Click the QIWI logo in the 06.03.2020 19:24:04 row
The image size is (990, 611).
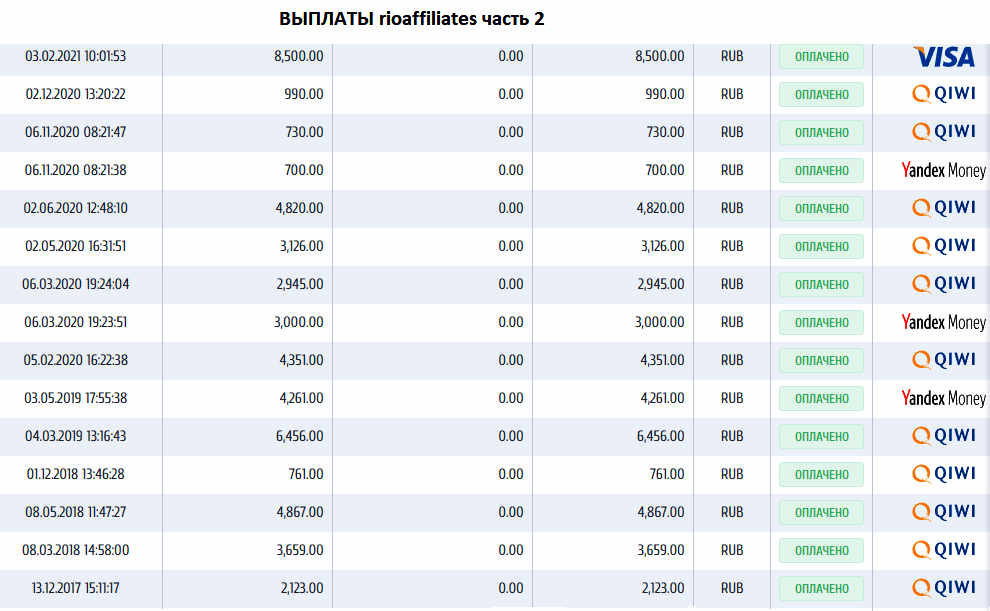[944, 283]
